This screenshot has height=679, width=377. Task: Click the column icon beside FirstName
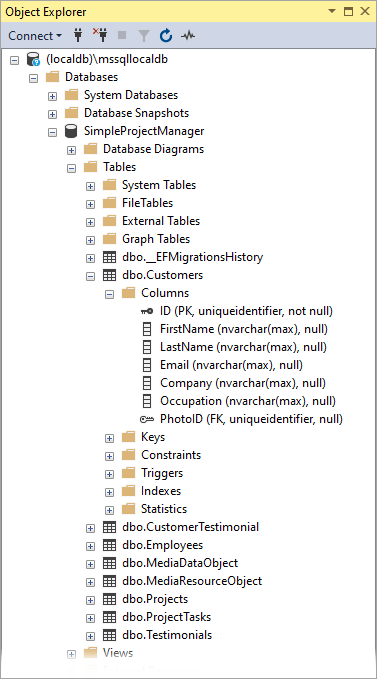coord(147,329)
